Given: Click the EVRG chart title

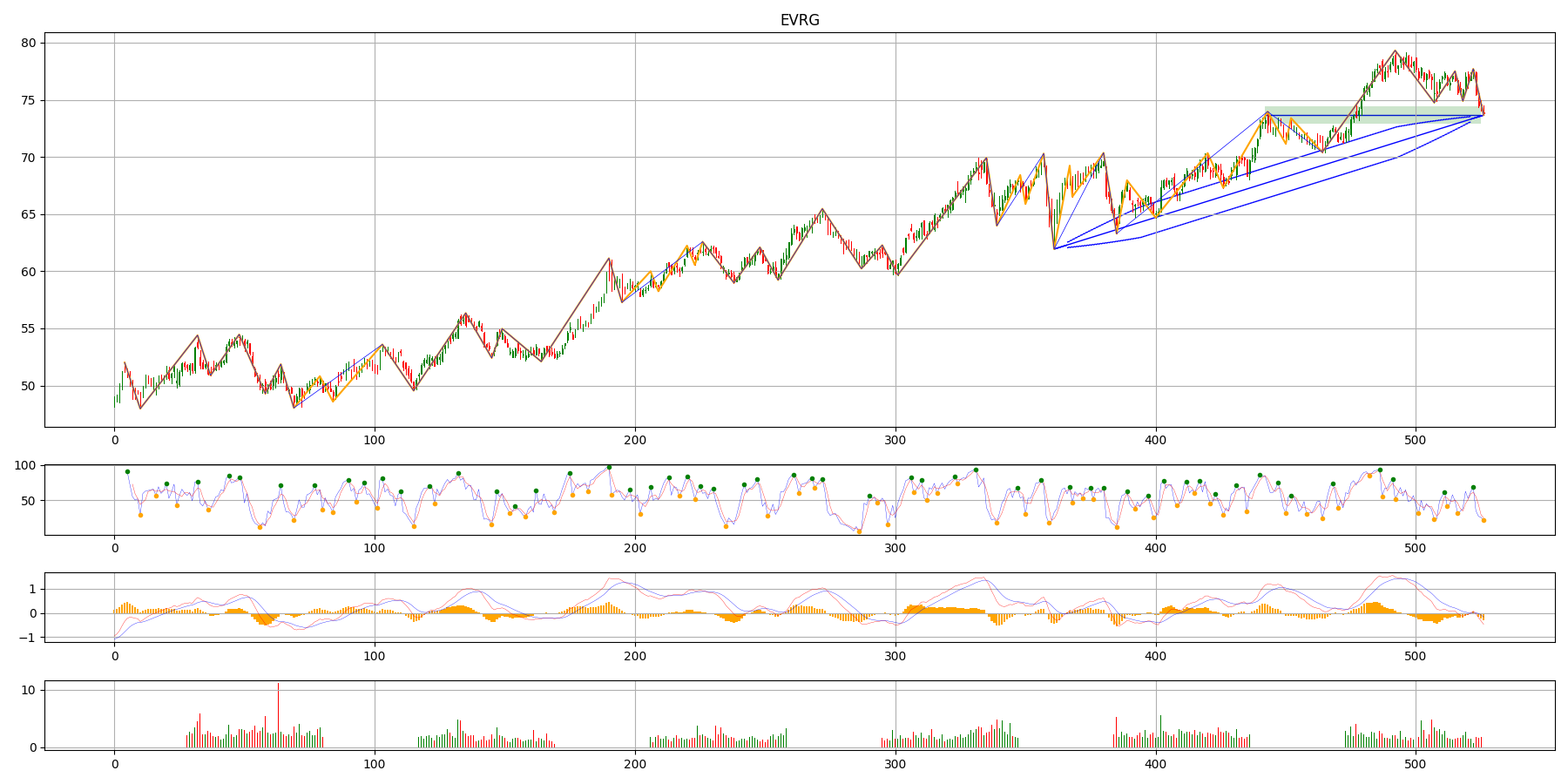Looking at the screenshot, I should coord(799,20).
